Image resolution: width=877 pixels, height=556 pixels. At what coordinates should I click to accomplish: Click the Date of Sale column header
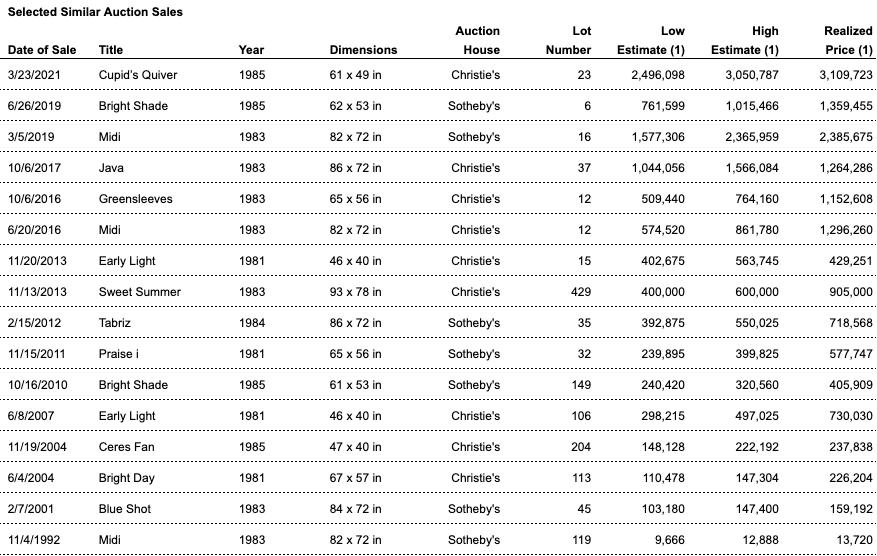[x=42, y=50]
